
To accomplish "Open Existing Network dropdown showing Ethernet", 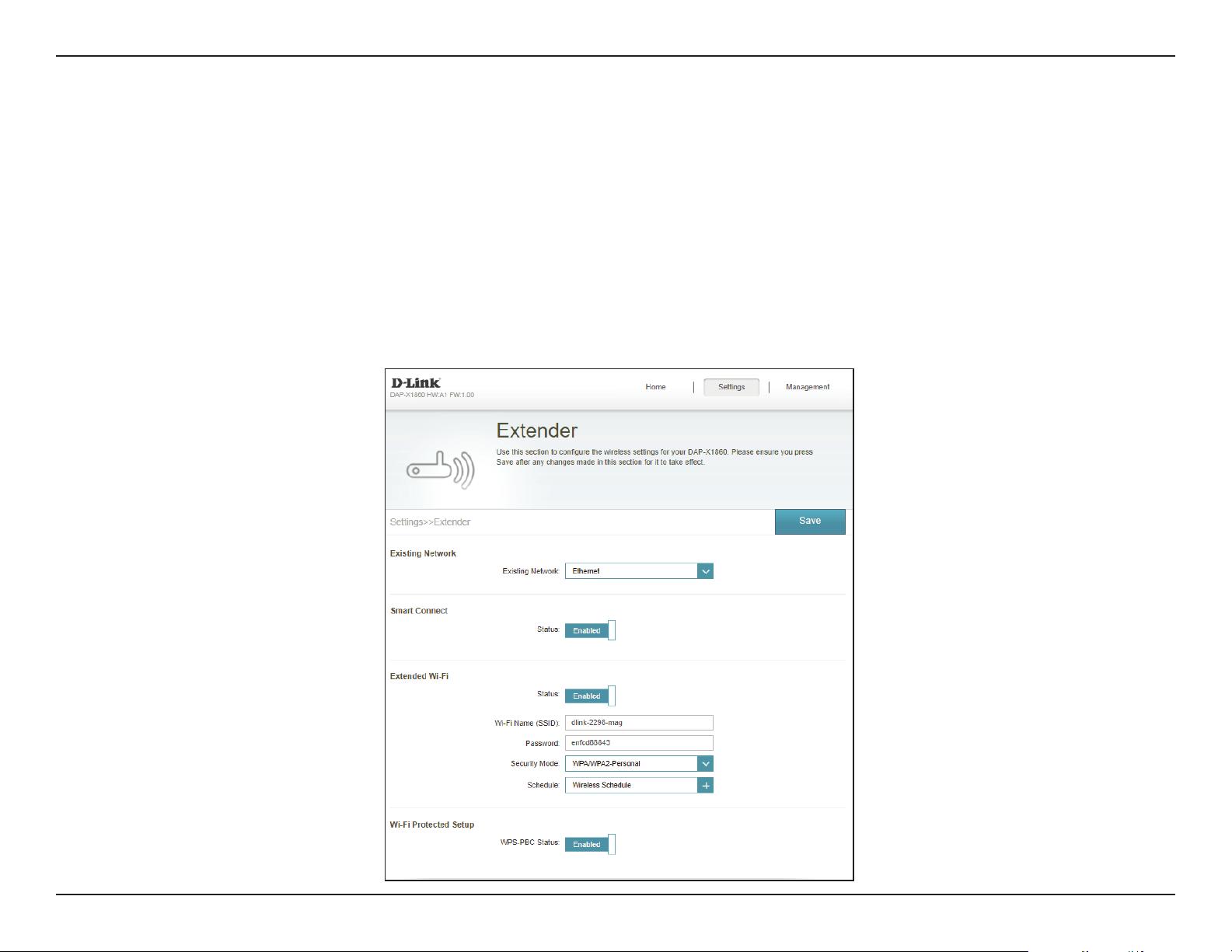I will 639,571.
